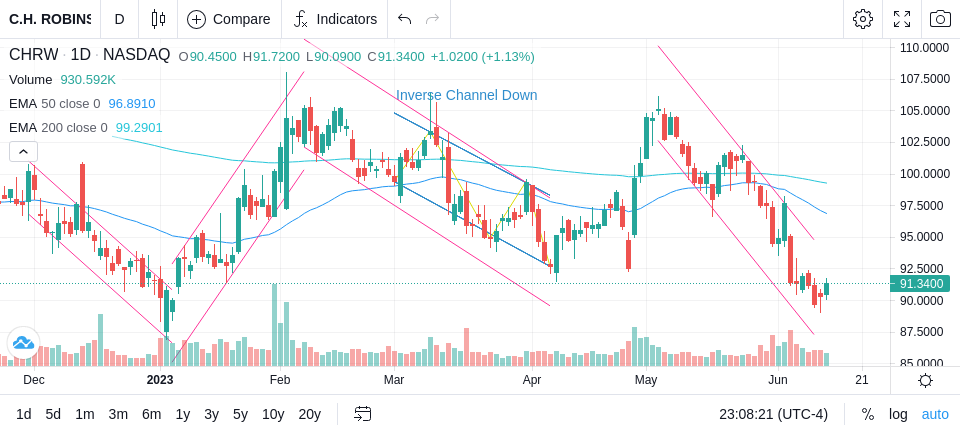Select the 10y time range
The image size is (960, 433).
[273, 414]
